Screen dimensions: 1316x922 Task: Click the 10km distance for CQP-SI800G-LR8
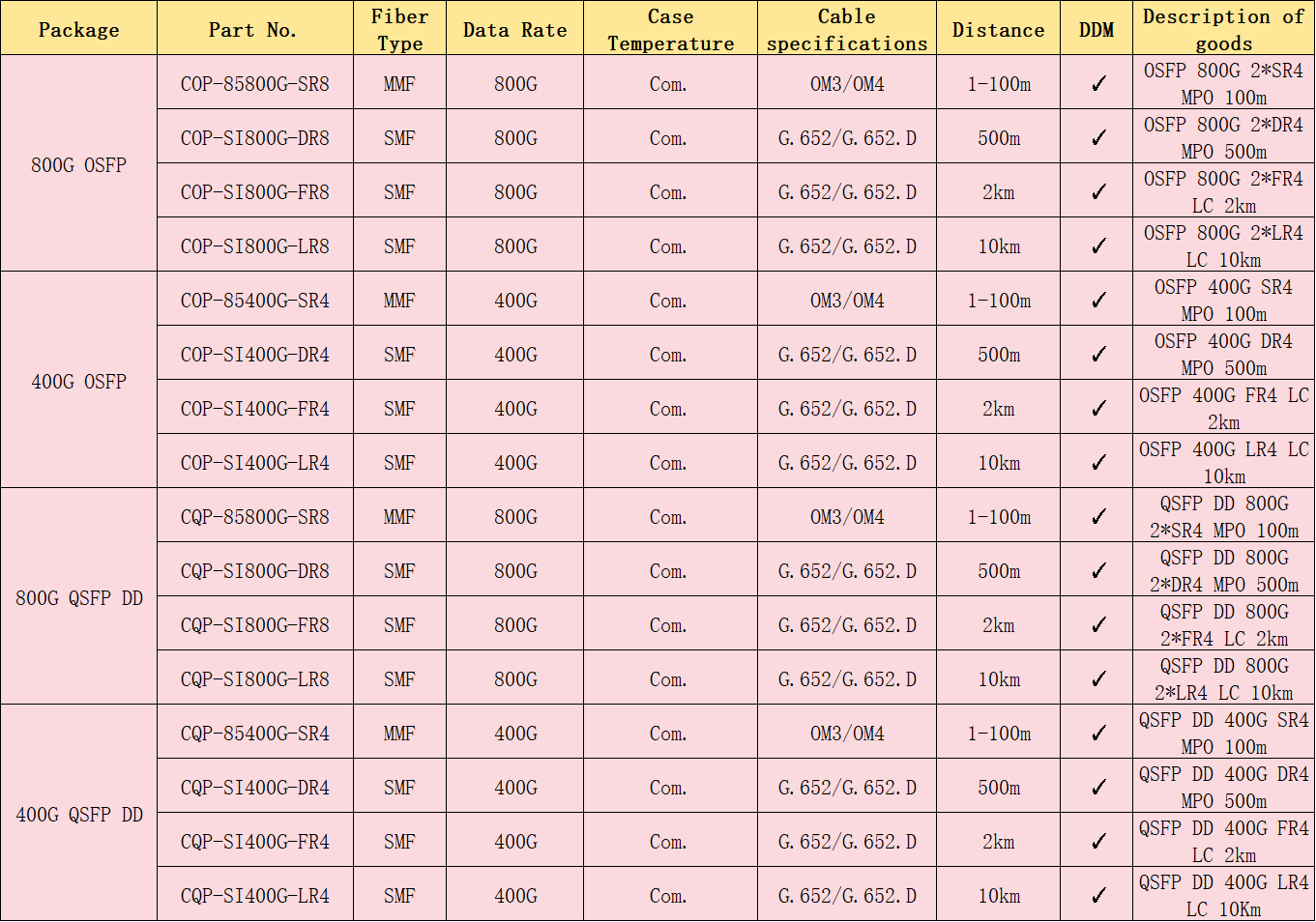999,679
